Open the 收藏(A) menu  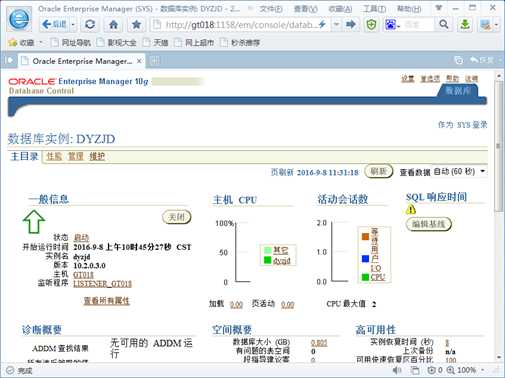click(340, 9)
